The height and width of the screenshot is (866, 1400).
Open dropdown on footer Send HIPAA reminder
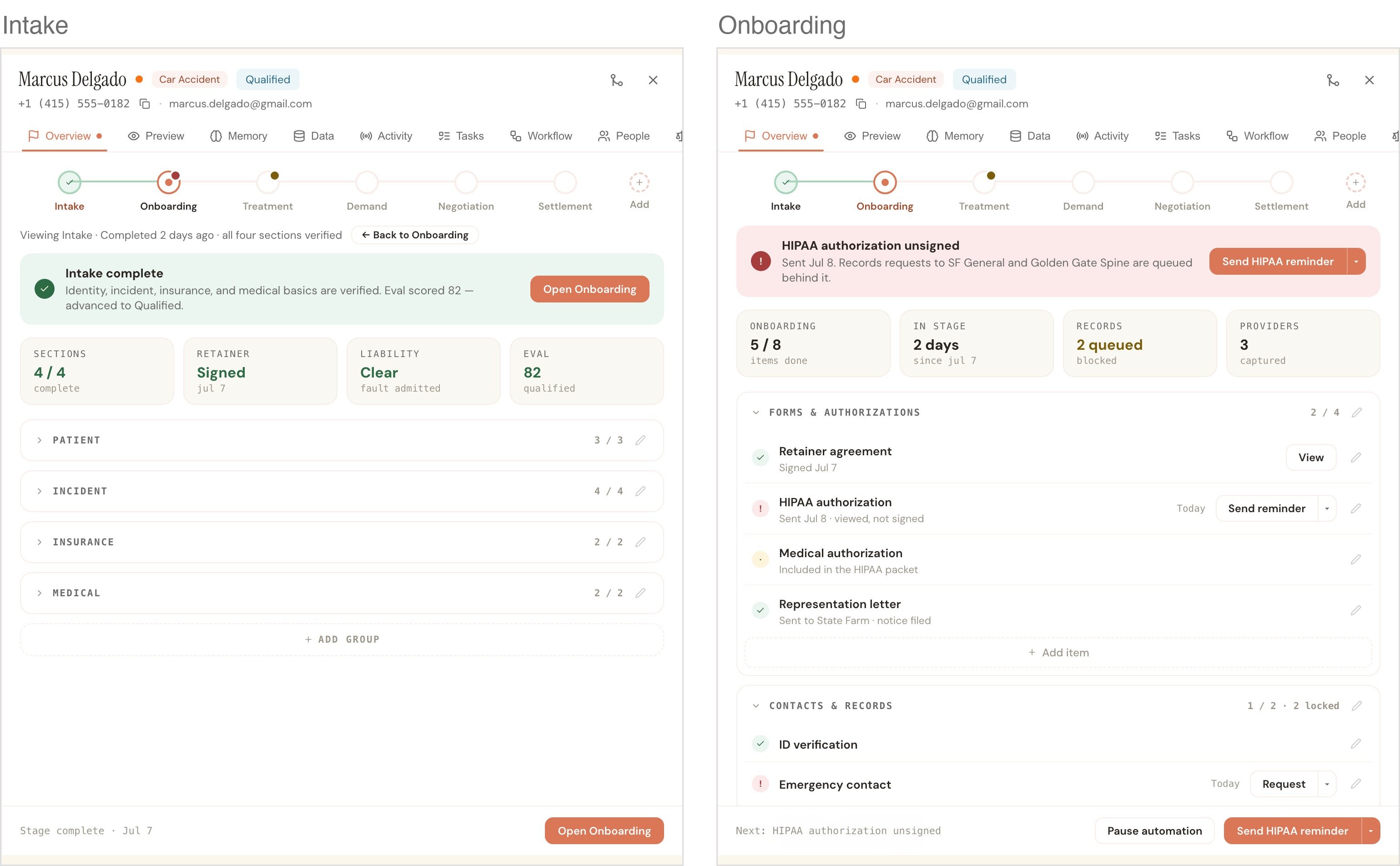tap(1370, 831)
